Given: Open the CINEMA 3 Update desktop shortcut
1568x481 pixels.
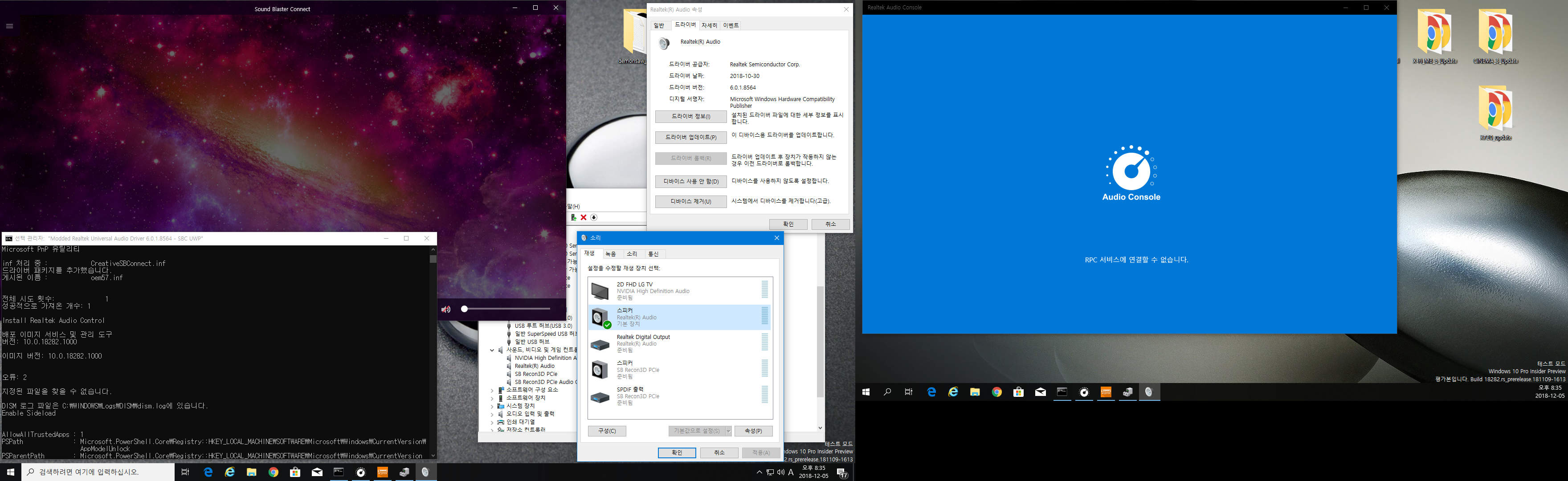Looking at the screenshot, I should [1495, 37].
